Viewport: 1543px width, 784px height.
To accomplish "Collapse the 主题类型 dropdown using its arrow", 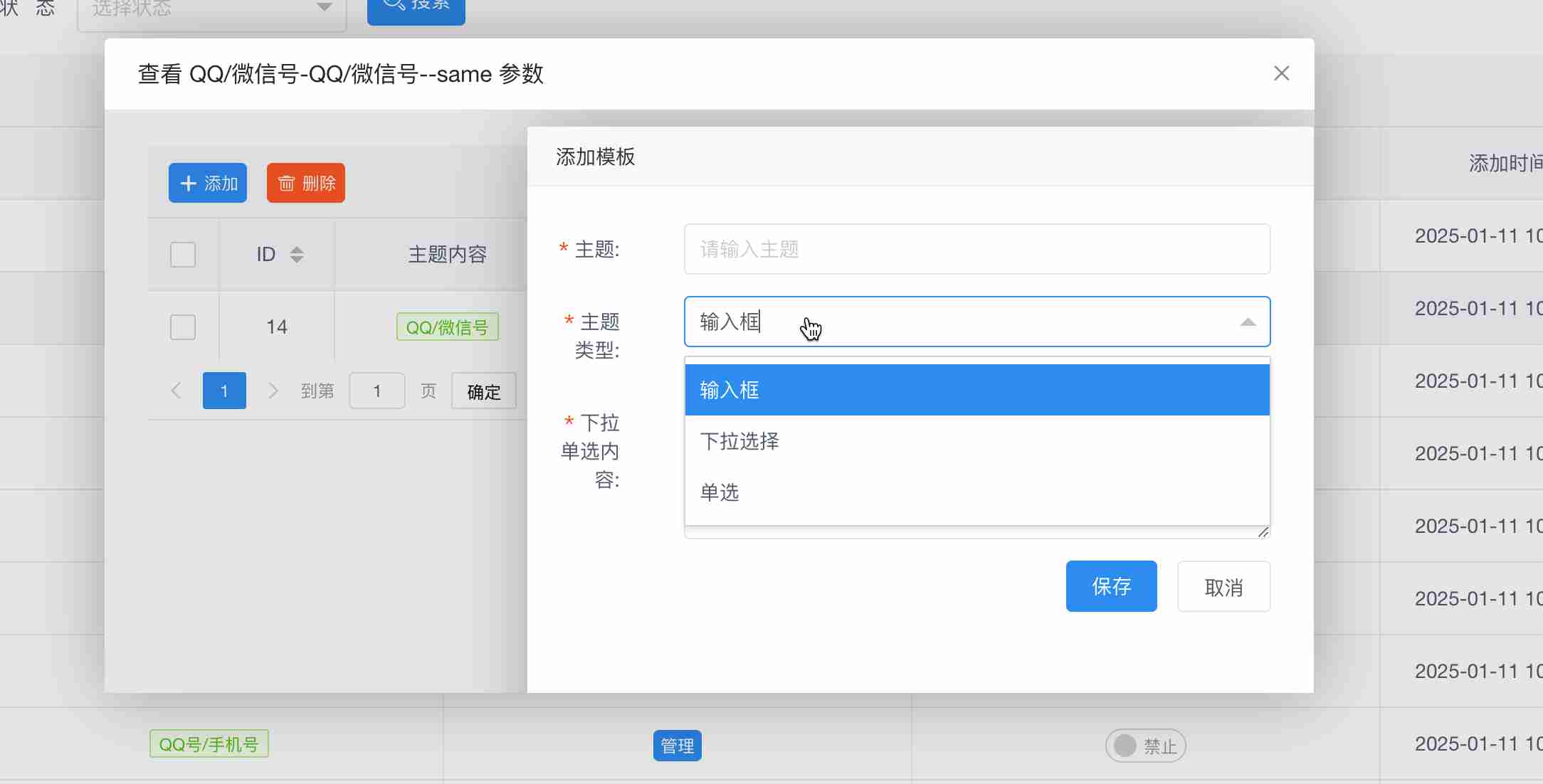I will pyautogui.click(x=1247, y=322).
